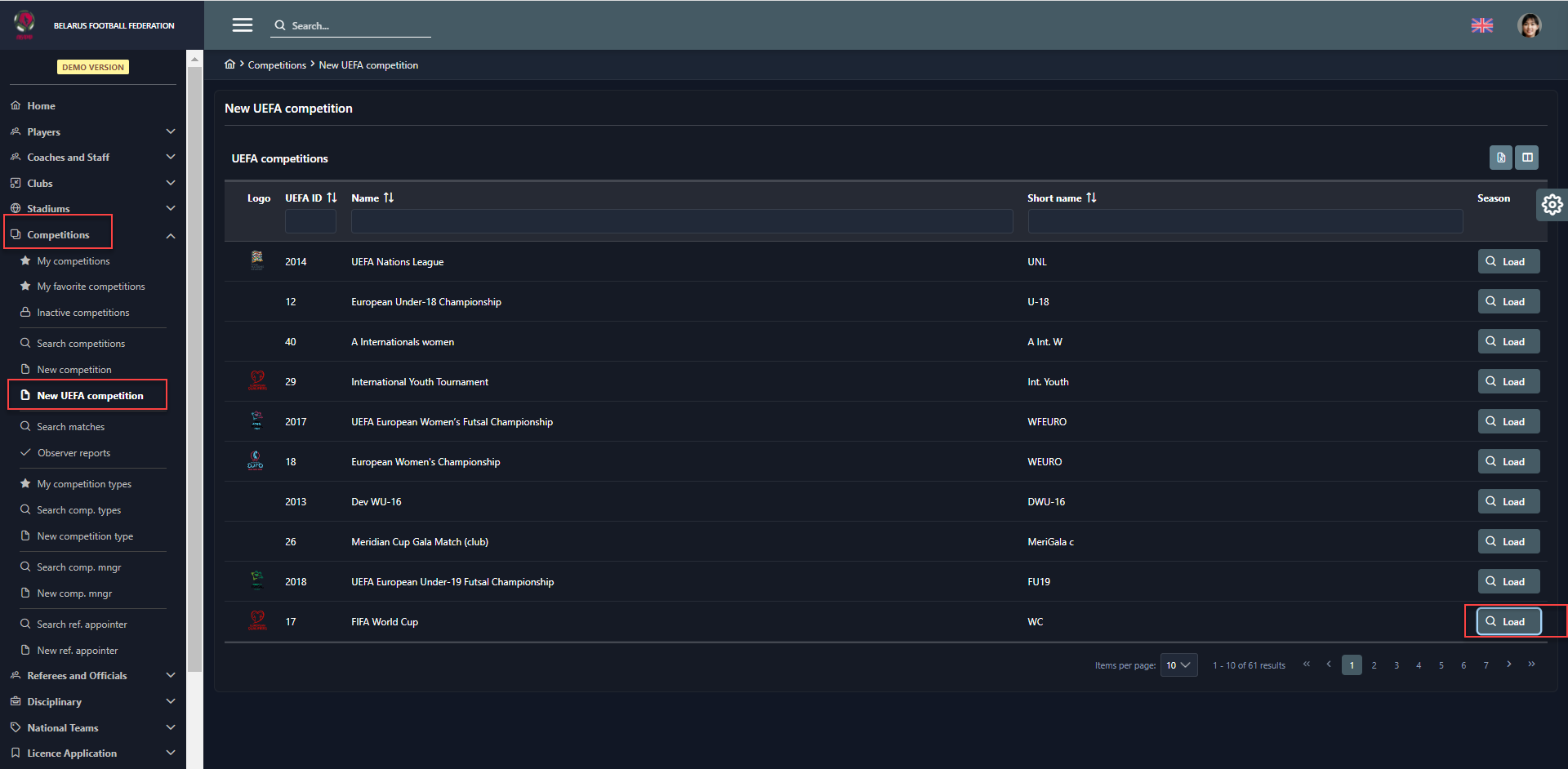This screenshot has width=1568, height=769.
Task: Load the UEFA Nations League competition
Action: 1508,262
